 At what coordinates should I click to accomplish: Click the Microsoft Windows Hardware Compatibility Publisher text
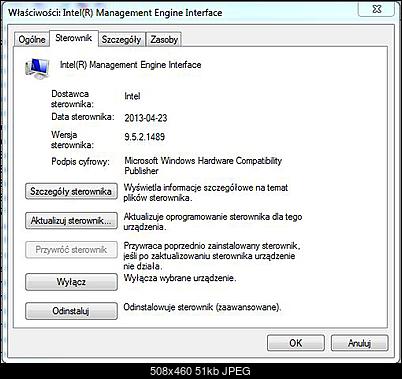pyautogui.click(x=203, y=166)
